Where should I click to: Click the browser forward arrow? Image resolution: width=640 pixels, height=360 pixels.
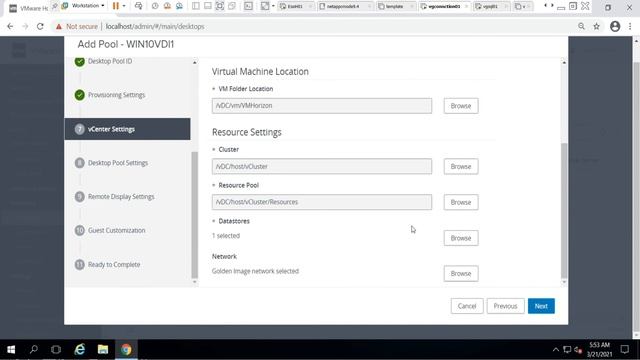coord(25,27)
